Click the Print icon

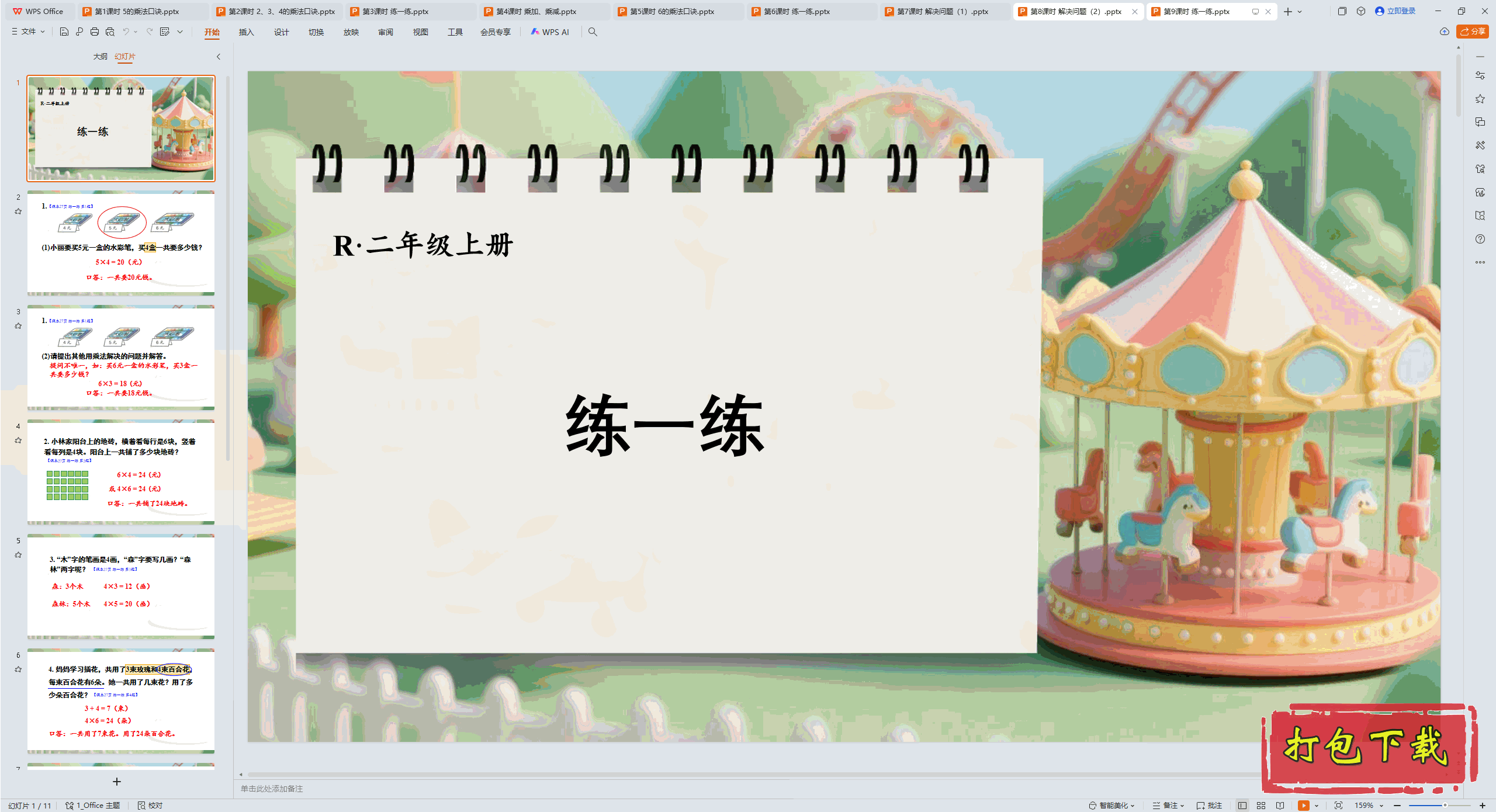tap(95, 32)
